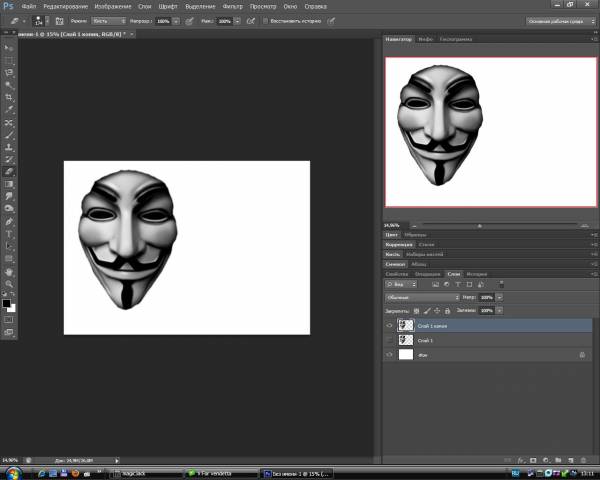Click the foreground color swatch
The image size is (600, 480).
(x=6, y=304)
